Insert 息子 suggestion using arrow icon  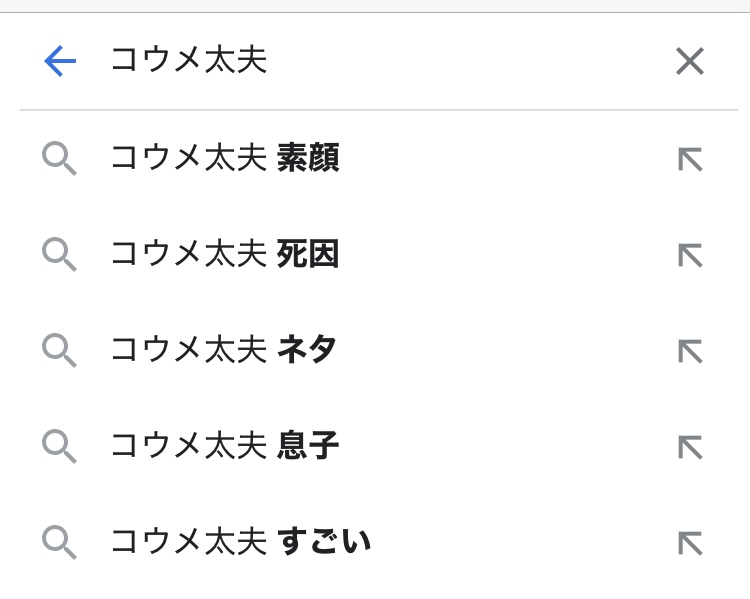[689, 447]
